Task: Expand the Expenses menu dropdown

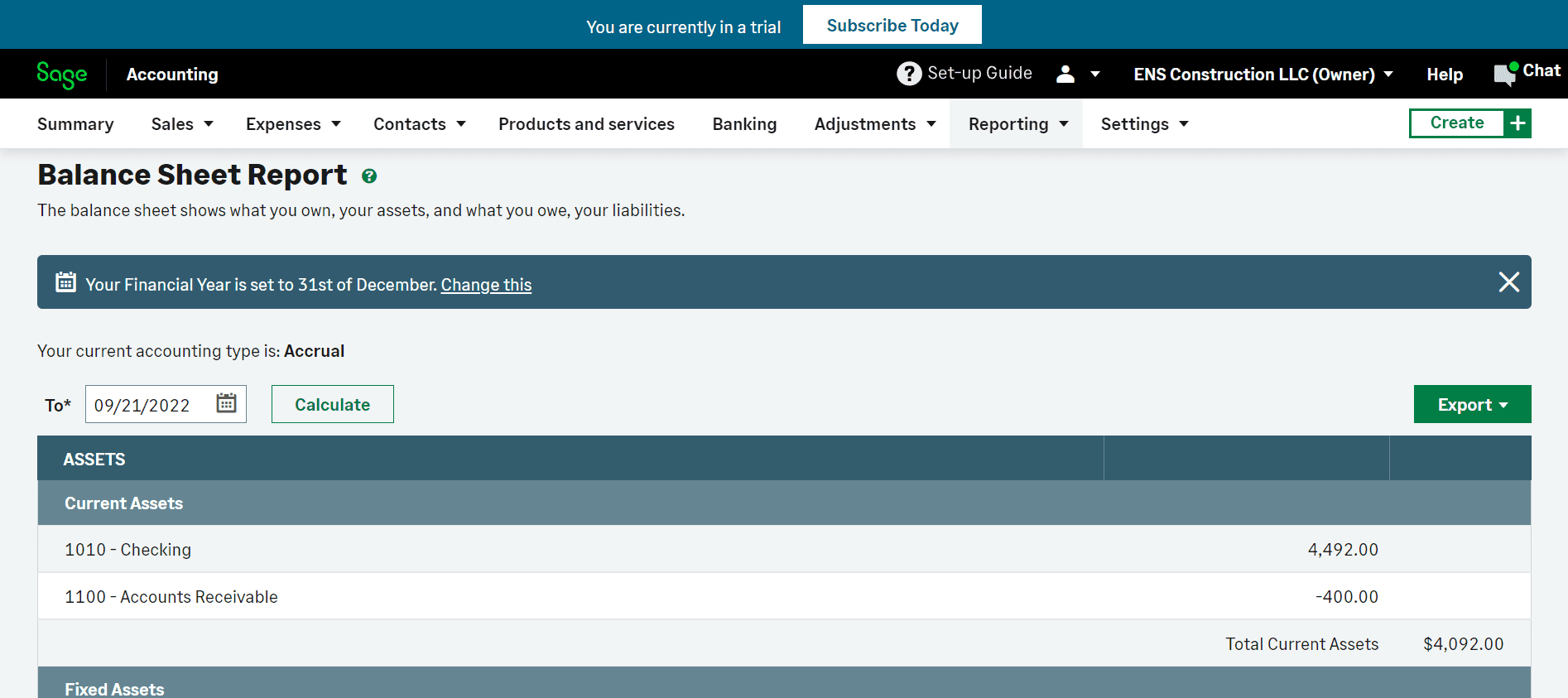Action: pyautogui.click(x=336, y=124)
